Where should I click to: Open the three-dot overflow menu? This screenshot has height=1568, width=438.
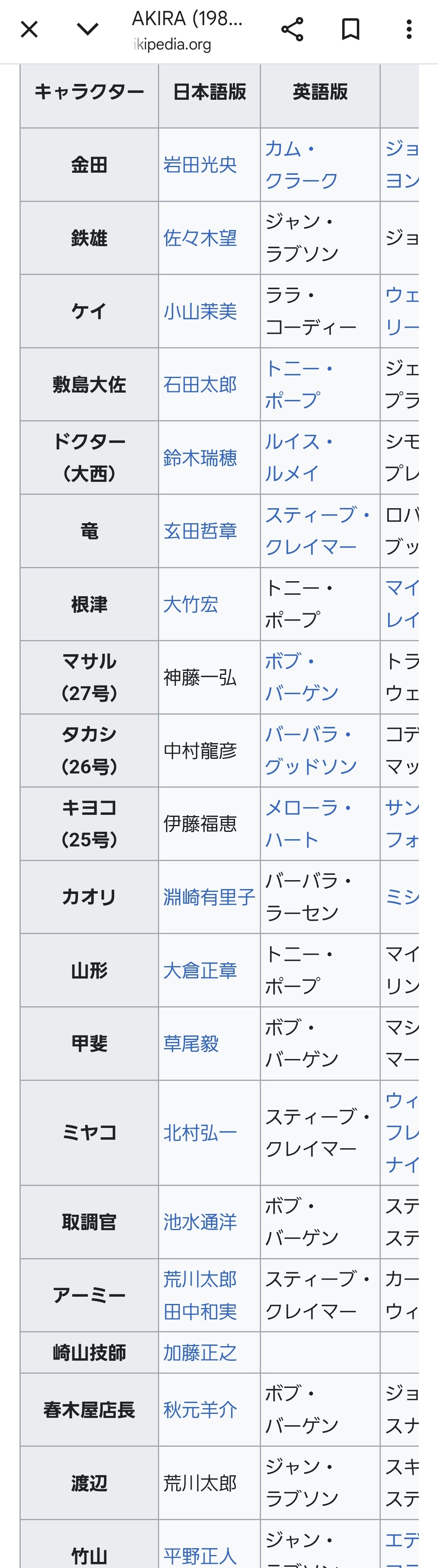(x=409, y=29)
